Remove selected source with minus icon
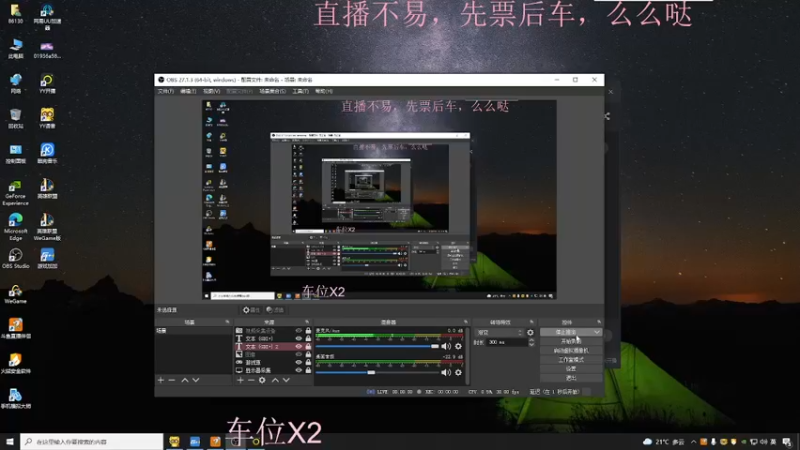 (251, 380)
